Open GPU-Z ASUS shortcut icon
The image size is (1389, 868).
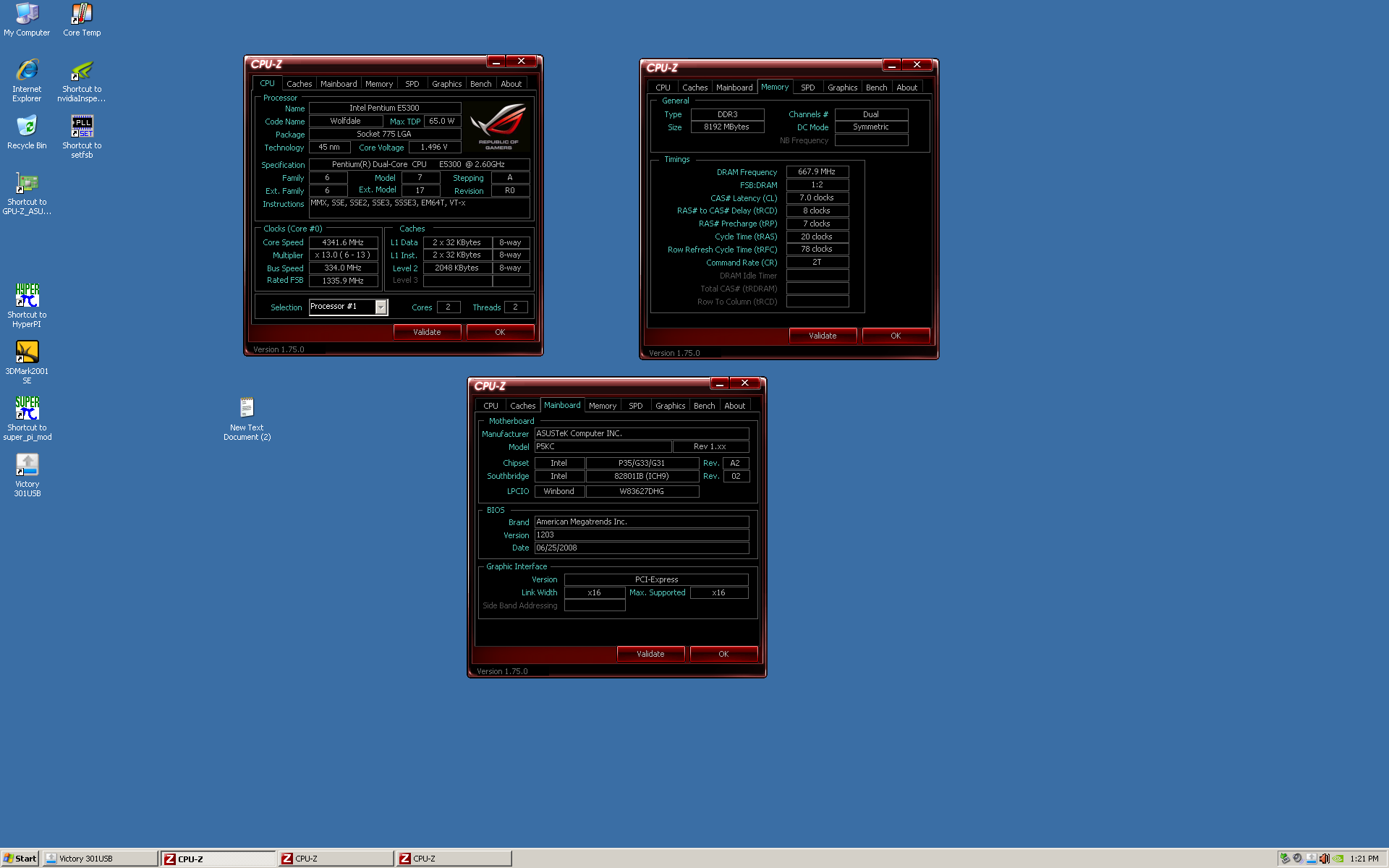[x=27, y=193]
